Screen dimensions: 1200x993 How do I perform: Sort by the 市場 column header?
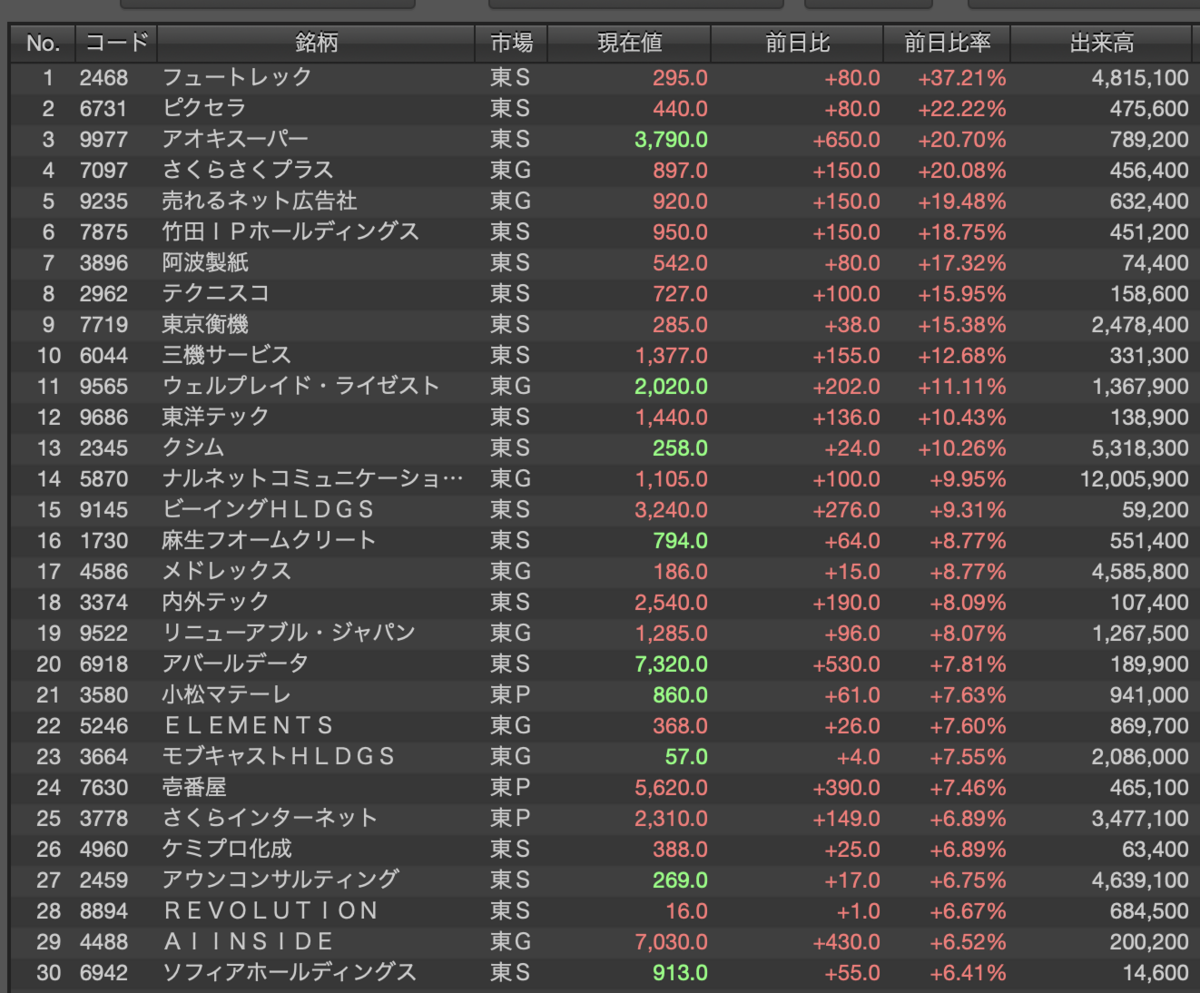pos(511,44)
